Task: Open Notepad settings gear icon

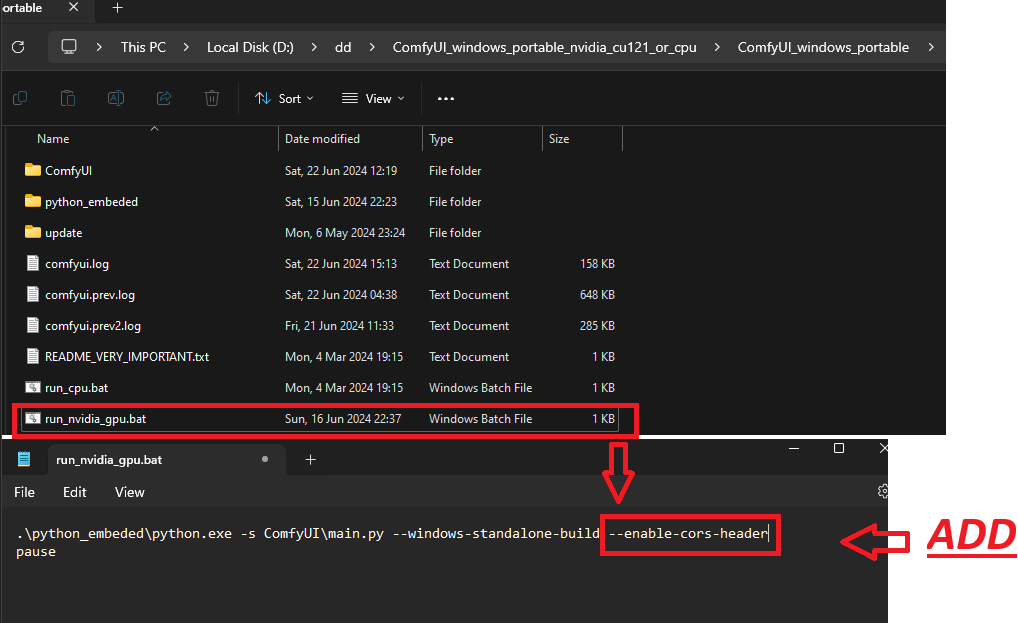Action: pos(882,491)
